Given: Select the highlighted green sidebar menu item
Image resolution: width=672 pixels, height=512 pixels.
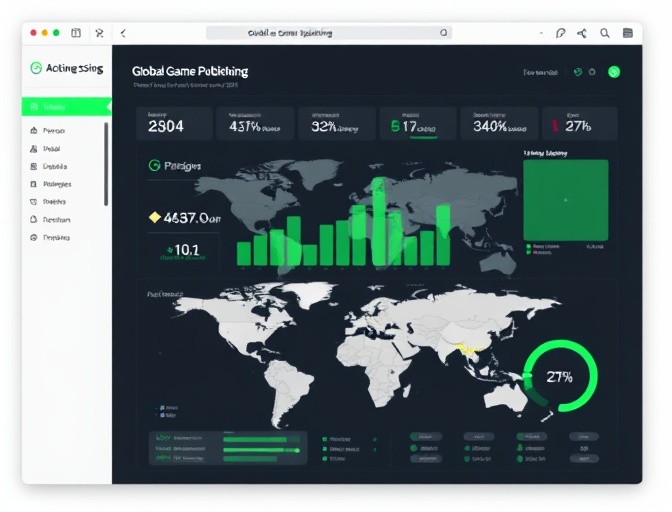Looking at the screenshot, I should [66, 107].
